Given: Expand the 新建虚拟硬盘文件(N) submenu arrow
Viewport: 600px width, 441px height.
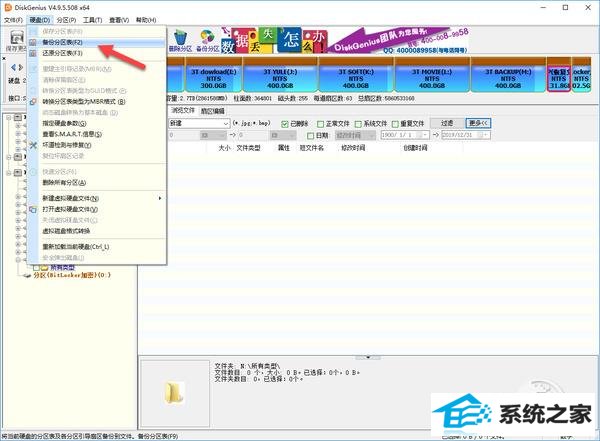Looking at the screenshot, I should coord(160,198).
